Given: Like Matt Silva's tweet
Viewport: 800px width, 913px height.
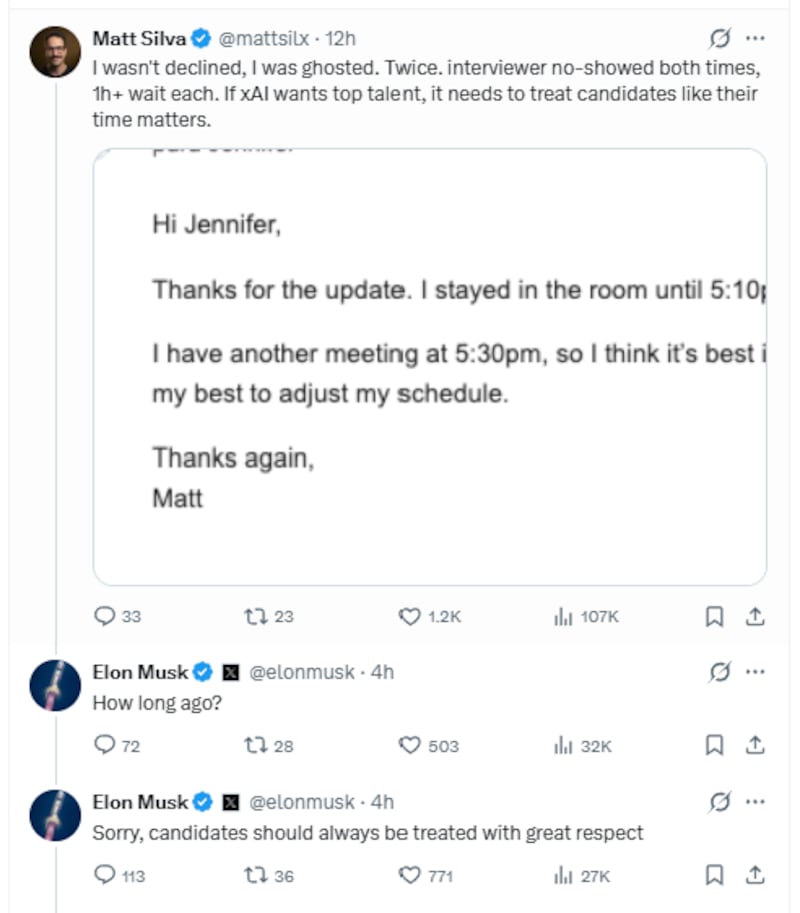Looking at the screenshot, I should [411, 617].
